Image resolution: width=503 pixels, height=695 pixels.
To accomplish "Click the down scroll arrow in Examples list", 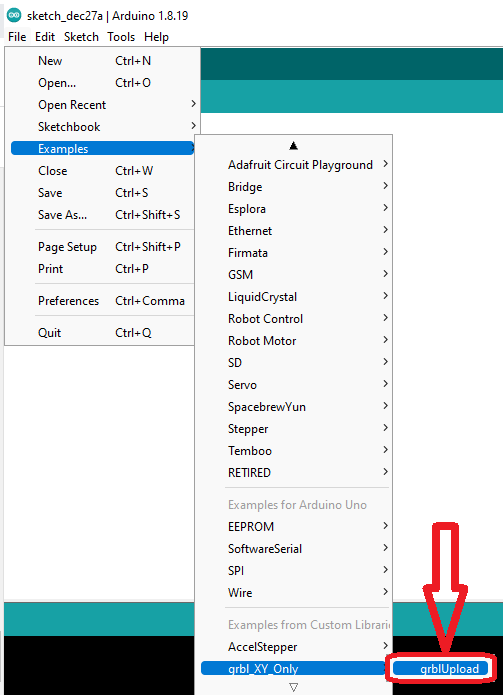I will point(293,687).
